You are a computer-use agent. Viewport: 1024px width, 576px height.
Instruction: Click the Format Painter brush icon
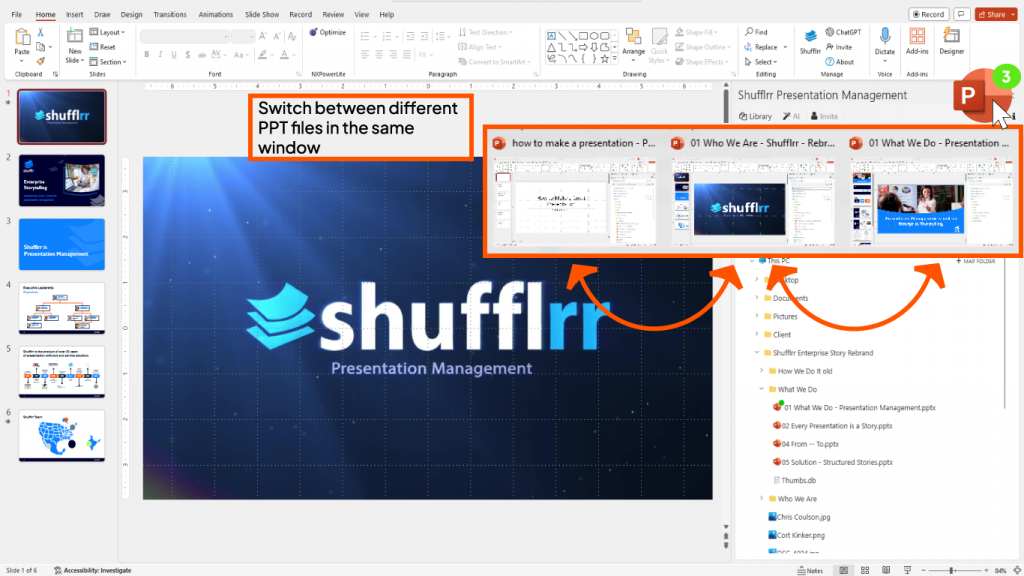pos(40,61)
